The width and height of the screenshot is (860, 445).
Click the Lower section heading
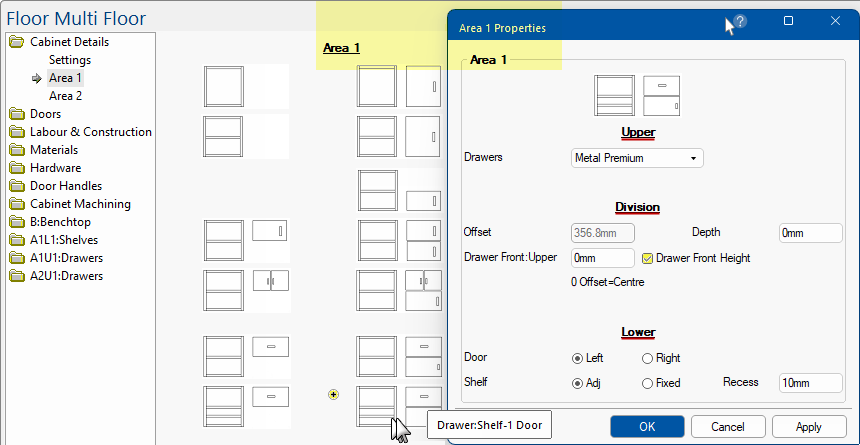(x=638, y=332)
